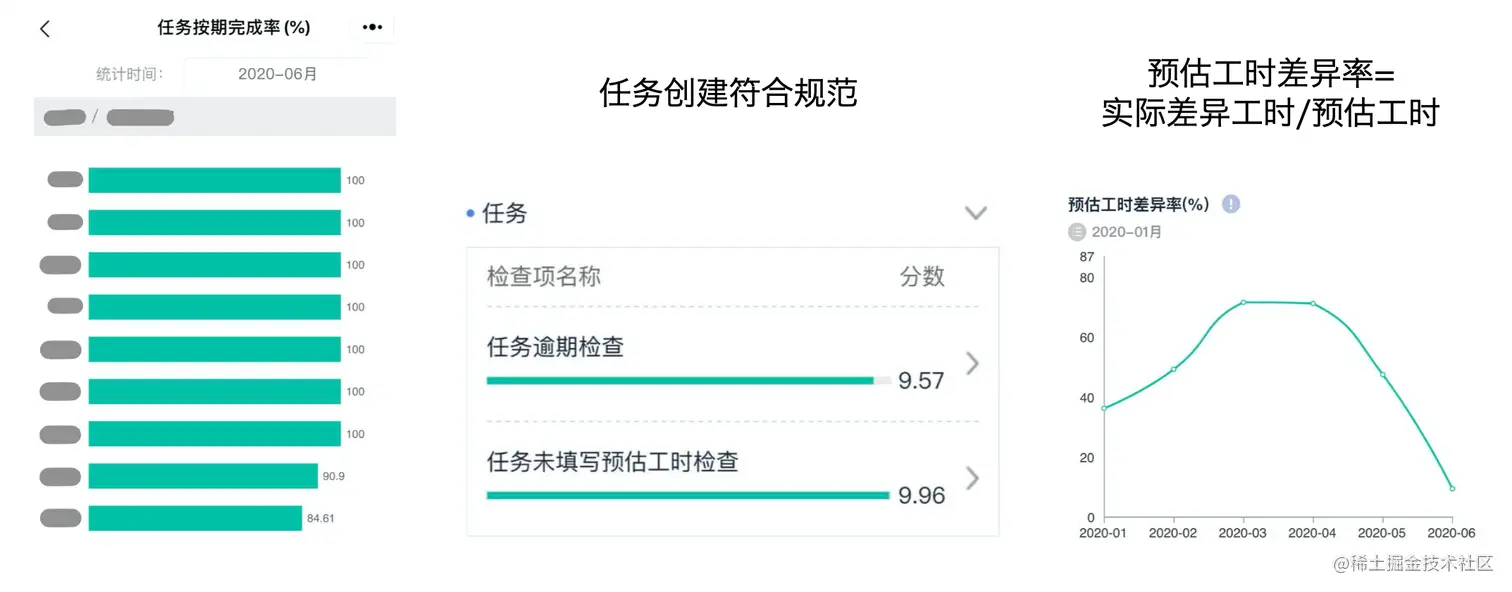Open the 2020-01月 period selector above the chart
This screenshot has width=1512, height=592.
pos(1126,232)
